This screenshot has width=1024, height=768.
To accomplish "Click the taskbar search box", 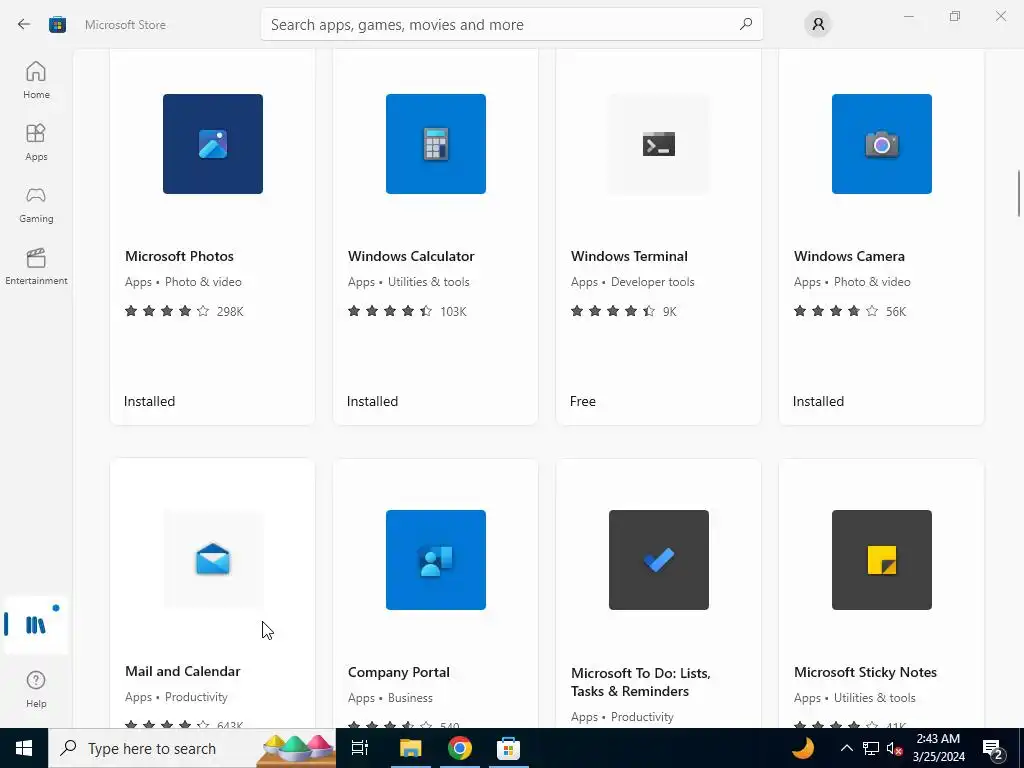I will pos(192,748).
